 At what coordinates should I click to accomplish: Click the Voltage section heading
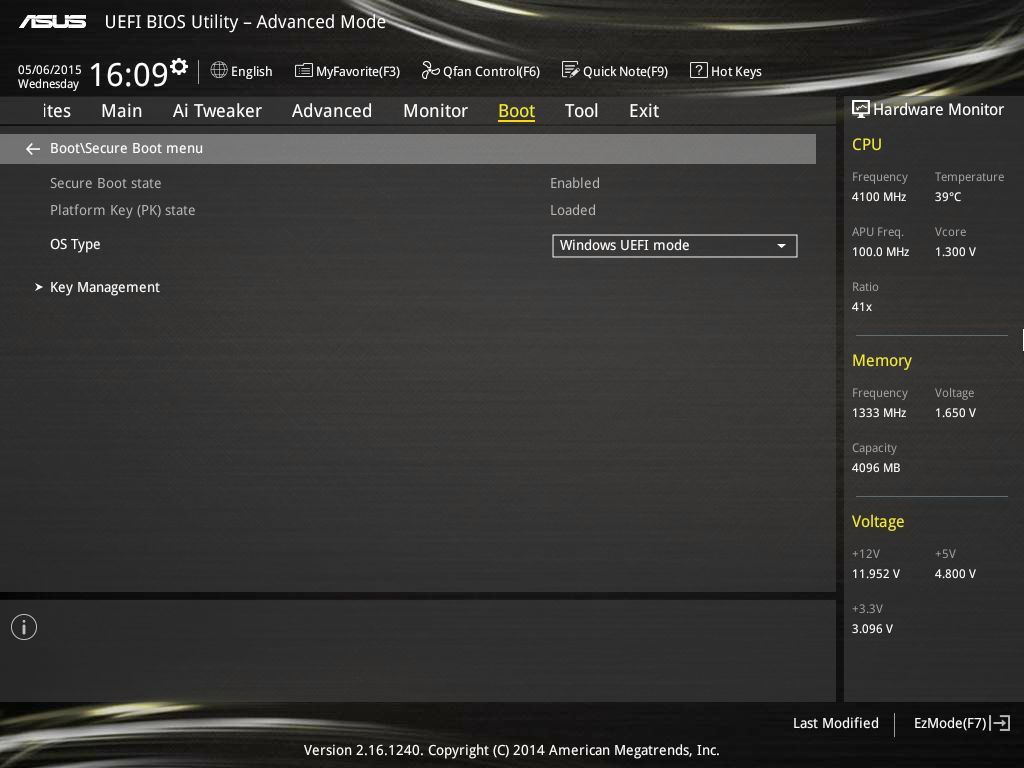point(878,521)
